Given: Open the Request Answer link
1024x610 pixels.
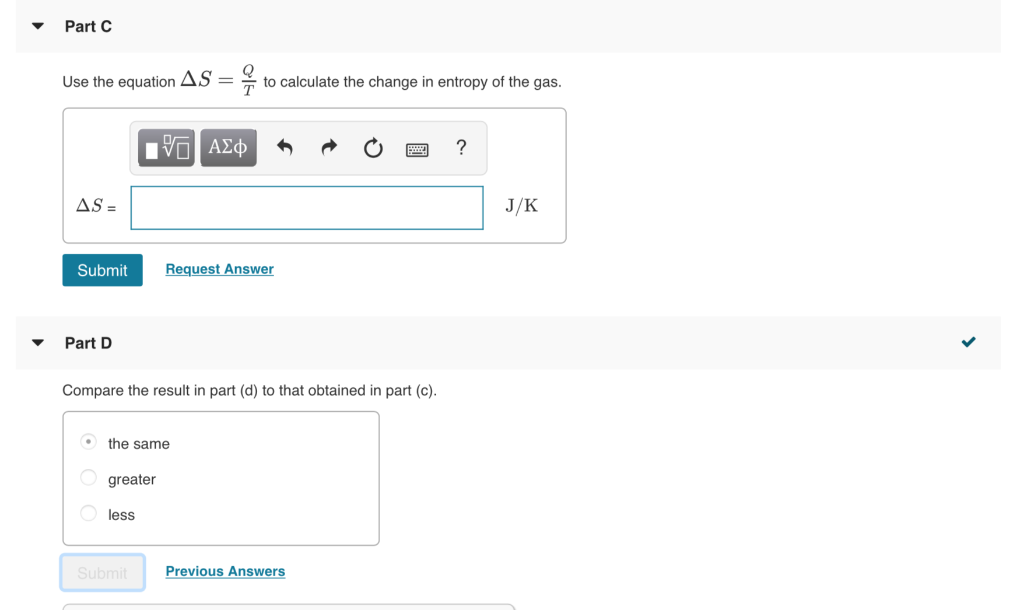Looking at the screenshot, I should coord(219,269).
